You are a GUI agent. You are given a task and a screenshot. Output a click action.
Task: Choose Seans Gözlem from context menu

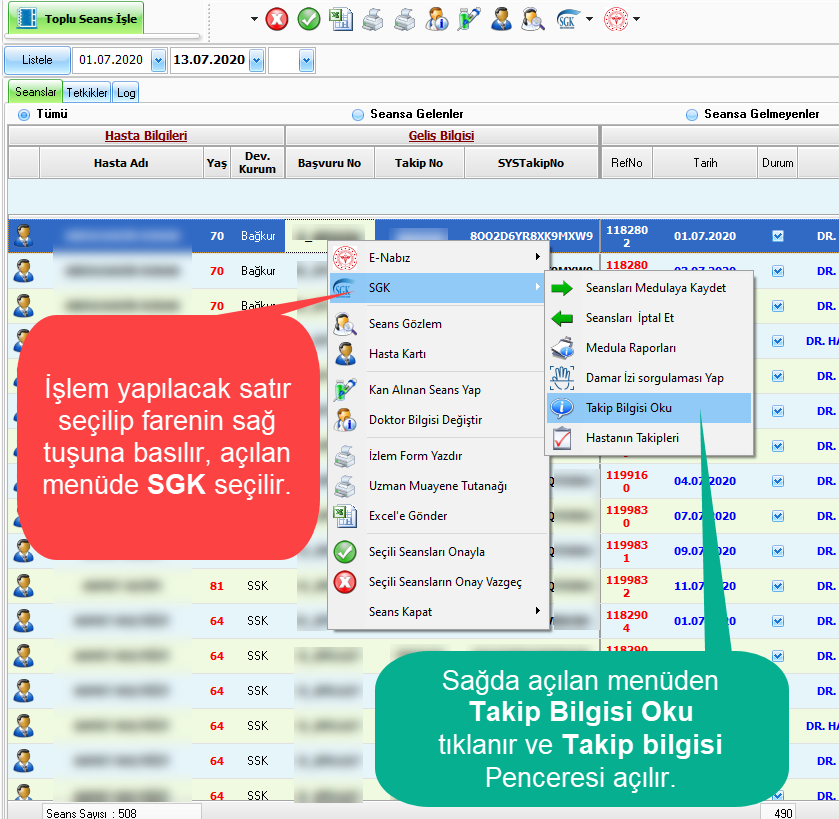pos(437,324)
